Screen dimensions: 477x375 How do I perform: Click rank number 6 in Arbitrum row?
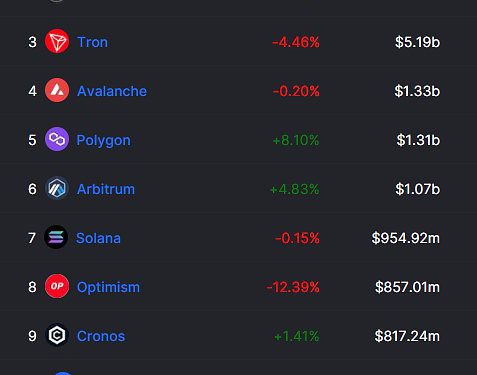coord(32,189)
